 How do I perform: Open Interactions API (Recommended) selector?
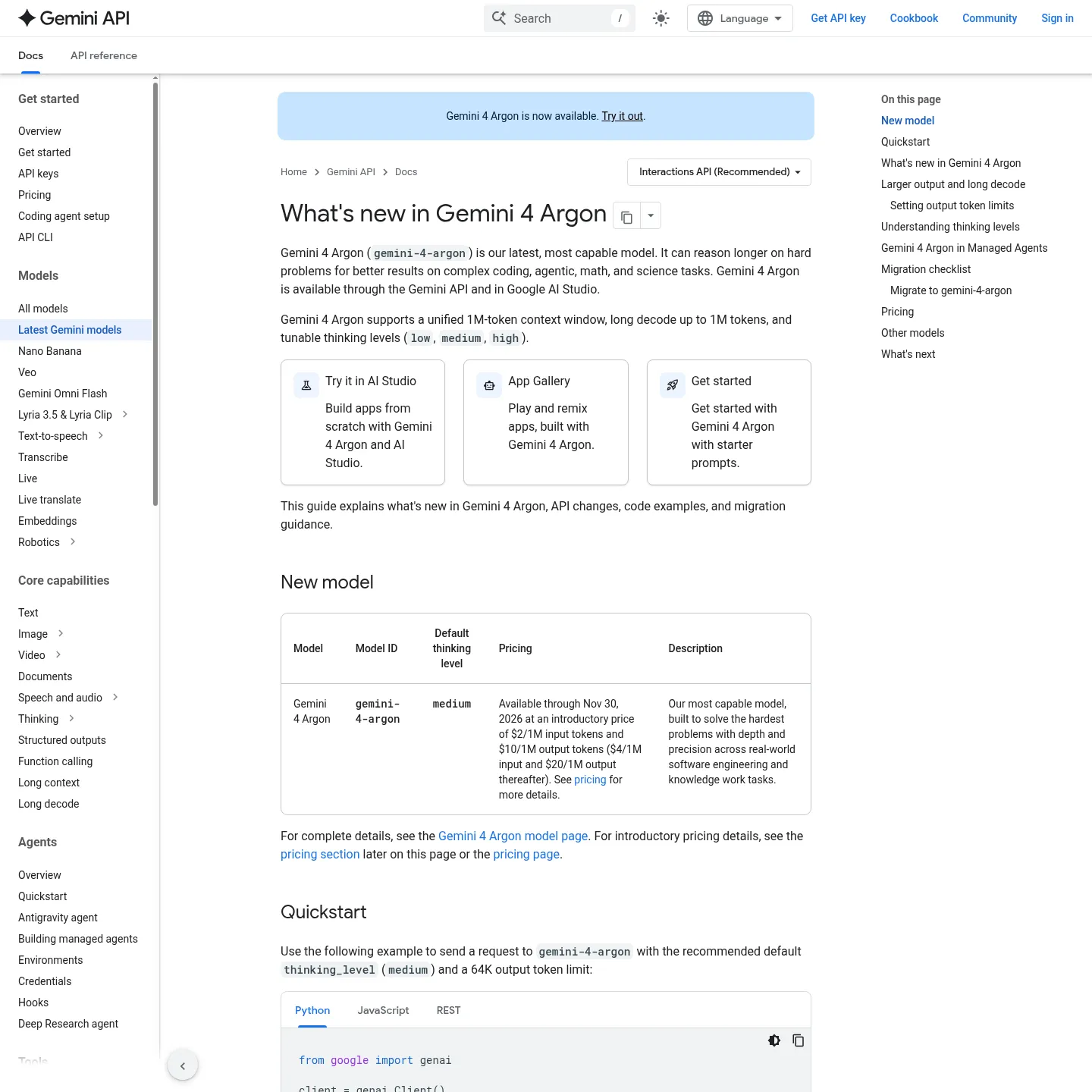tap(719, 172)
